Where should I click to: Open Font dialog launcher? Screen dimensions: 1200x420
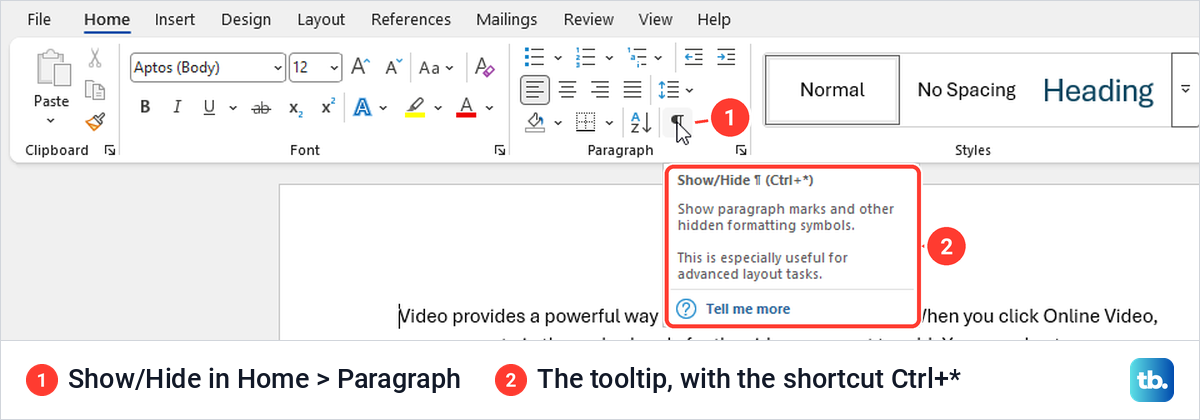[x=498, y=150]
